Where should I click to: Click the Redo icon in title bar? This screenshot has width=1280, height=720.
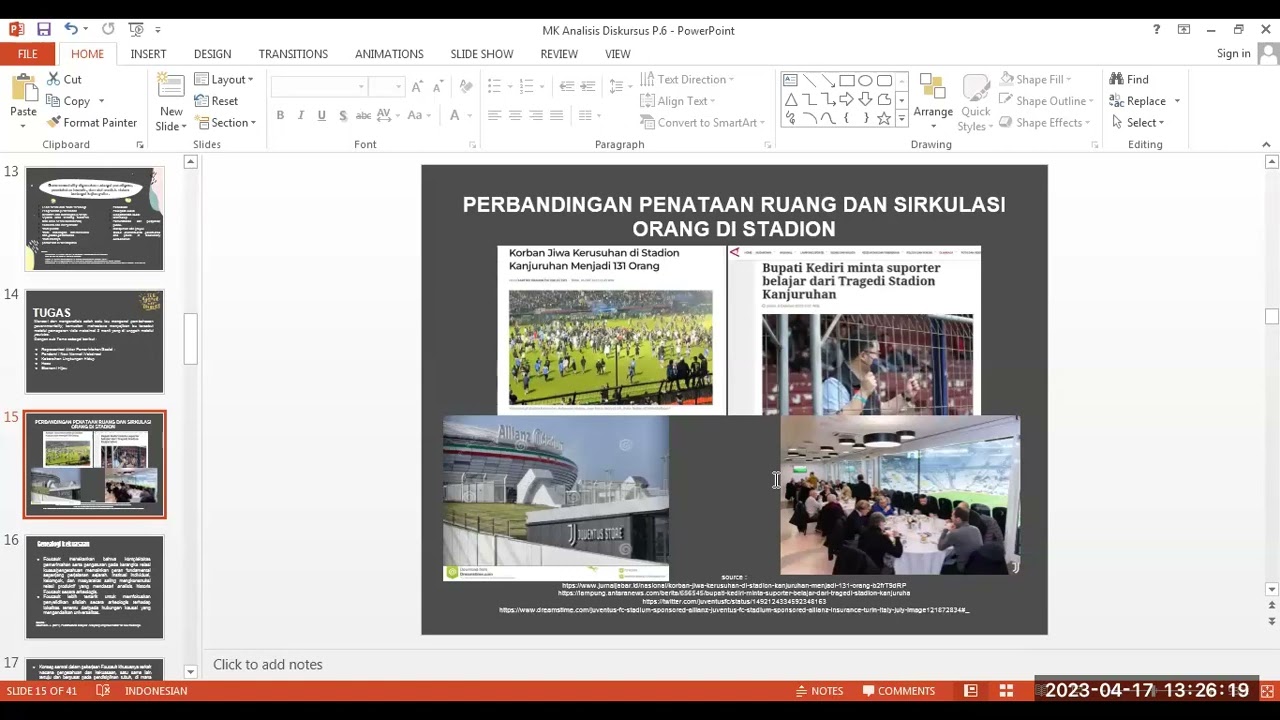tap(108, 30)
